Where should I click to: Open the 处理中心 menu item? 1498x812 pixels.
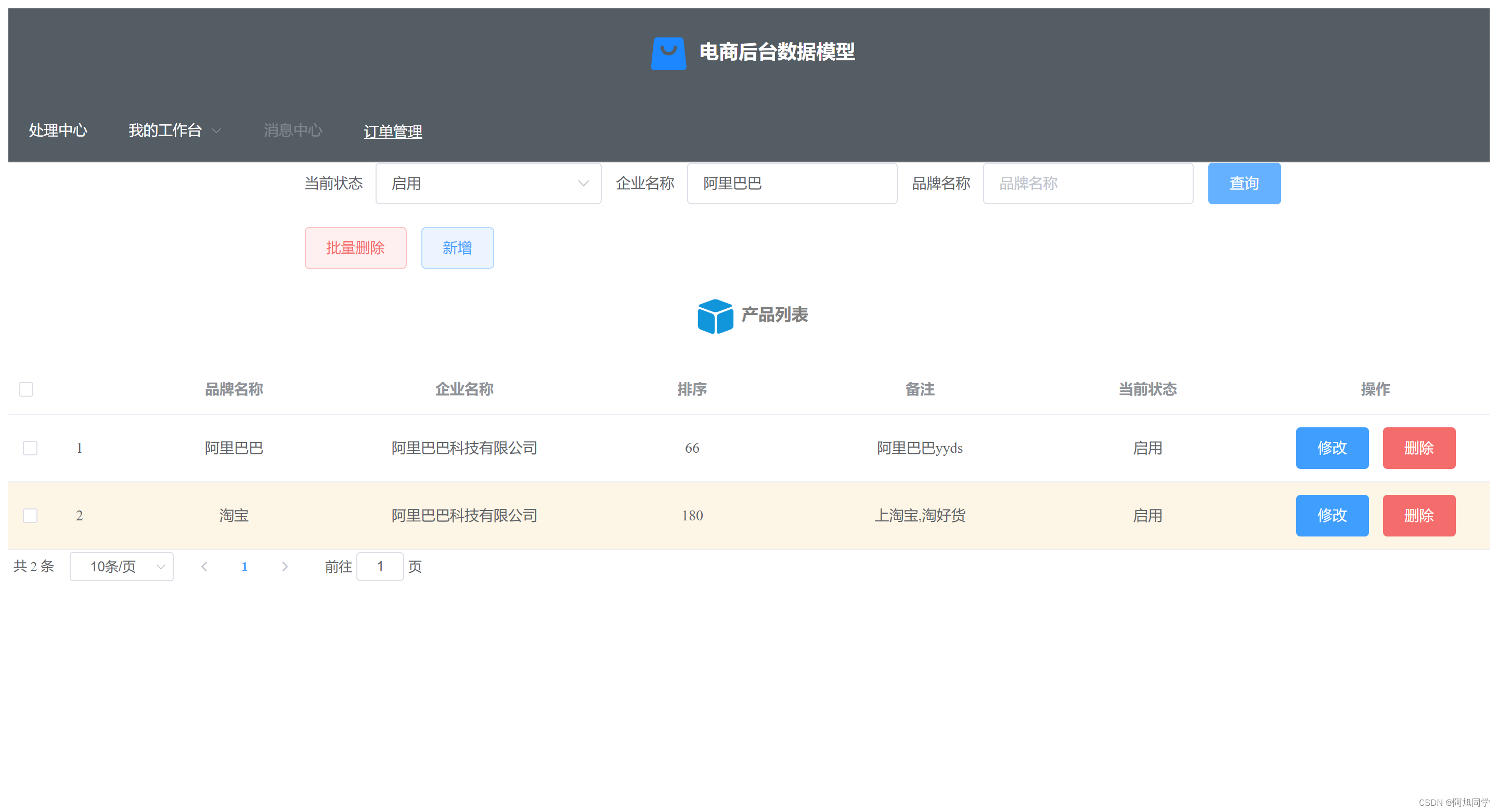[58, 130]
